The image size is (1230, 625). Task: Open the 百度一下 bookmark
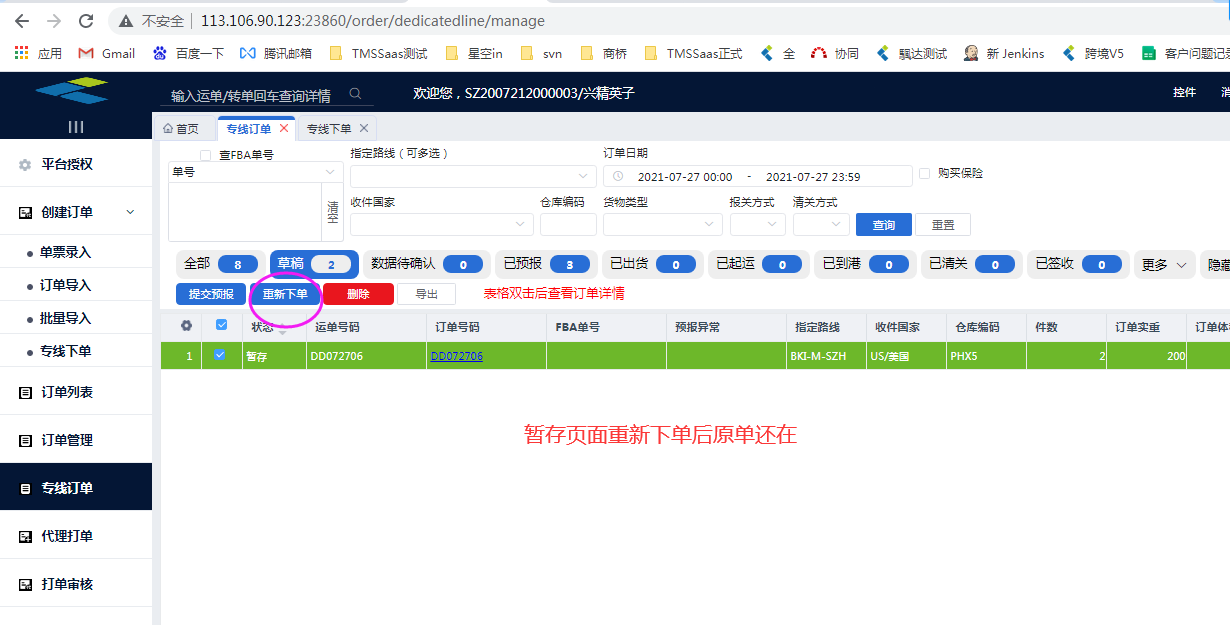point(189,53)
